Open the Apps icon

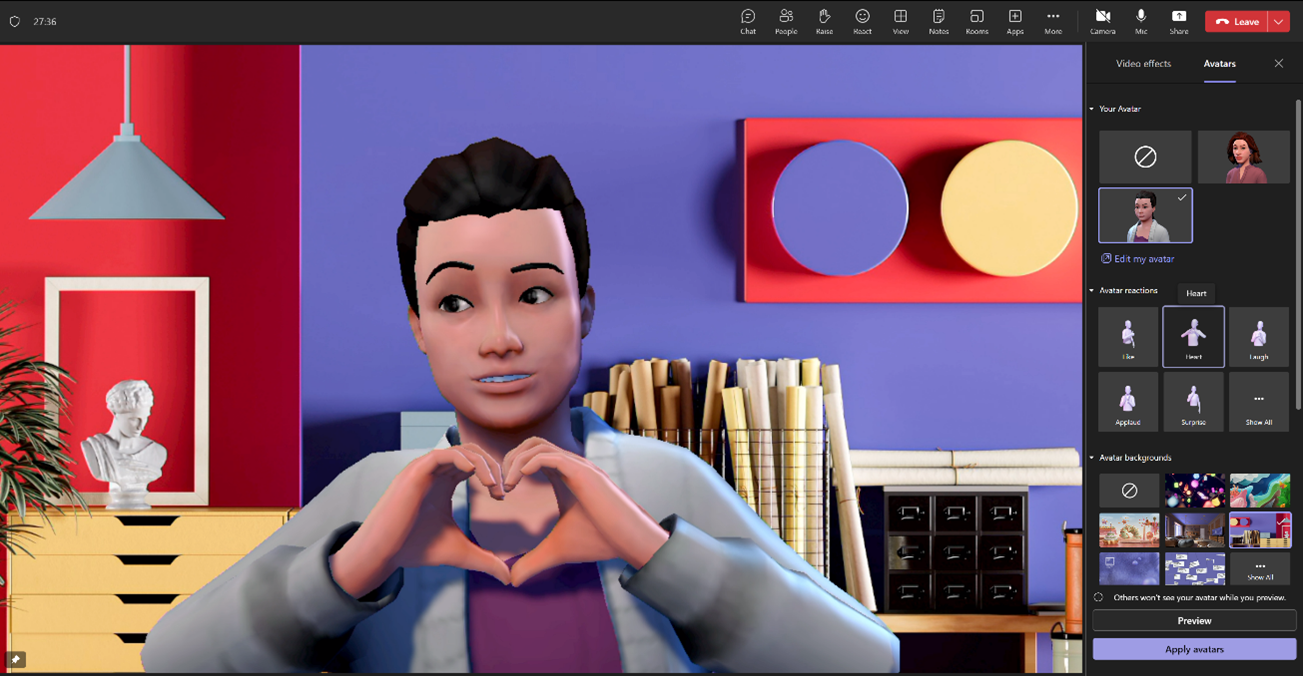point(1014,20)
